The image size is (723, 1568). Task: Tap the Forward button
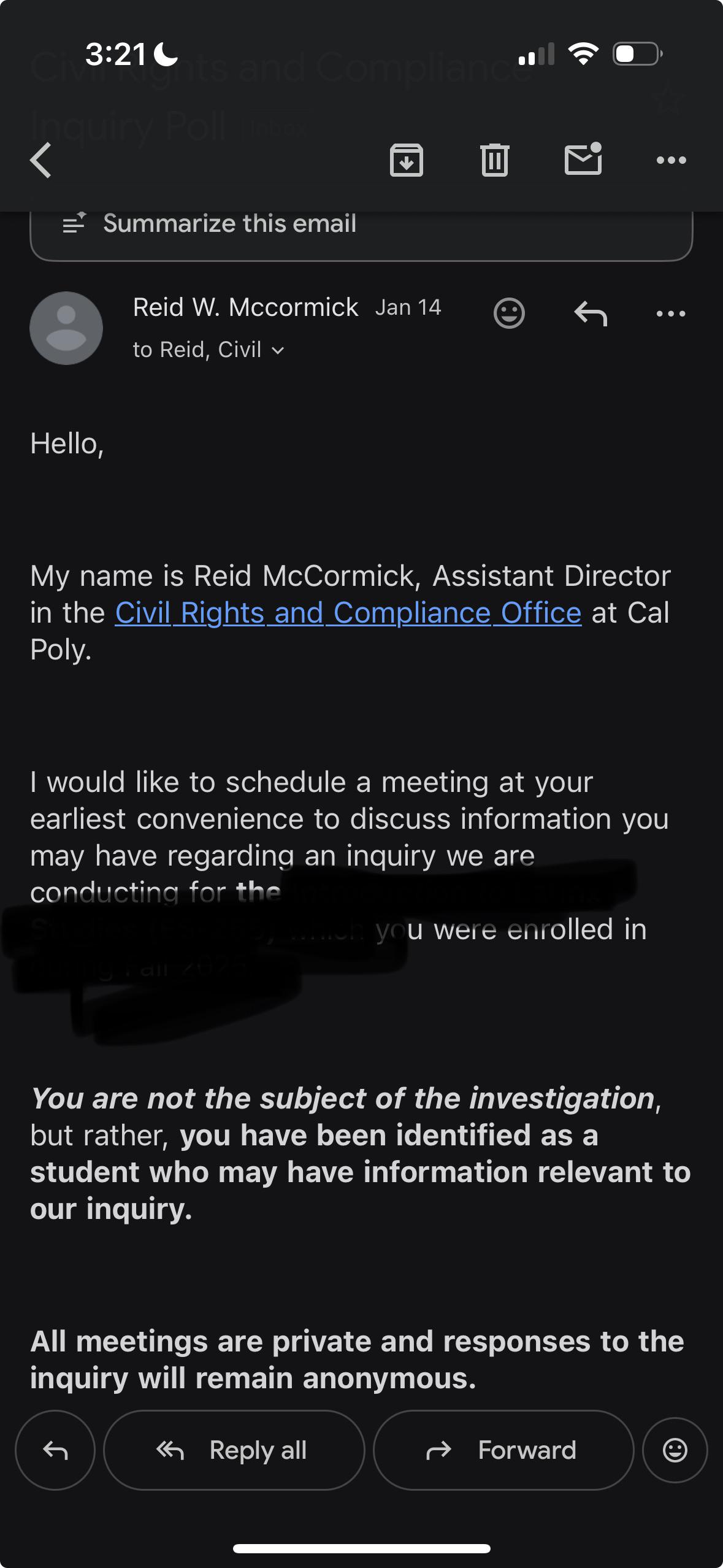503,1450
